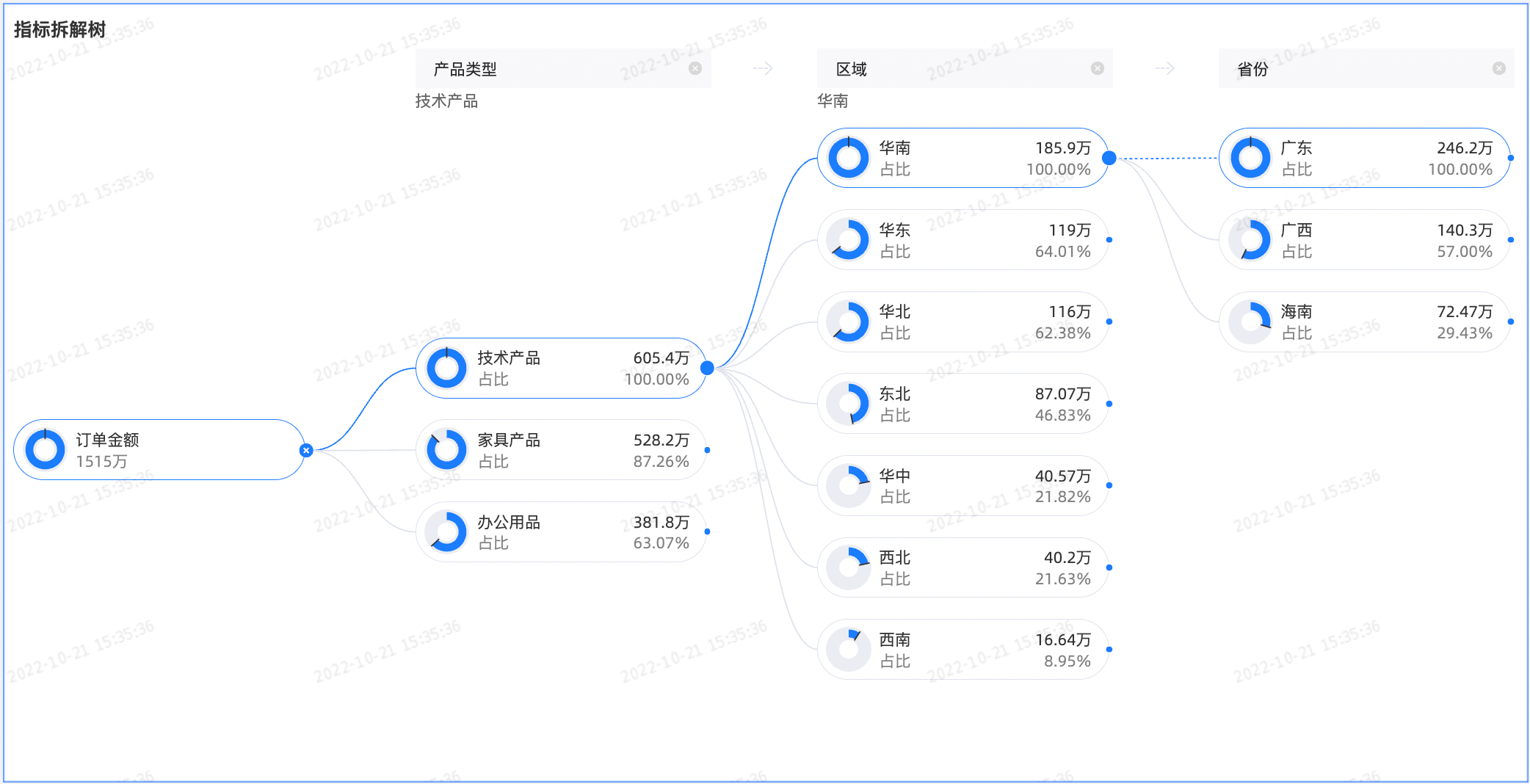Image resolution: width=1530 pixels, height=784 pixels.
Task: Click the 63.07% share on 办公用品
Action: [x=661, y=543]
